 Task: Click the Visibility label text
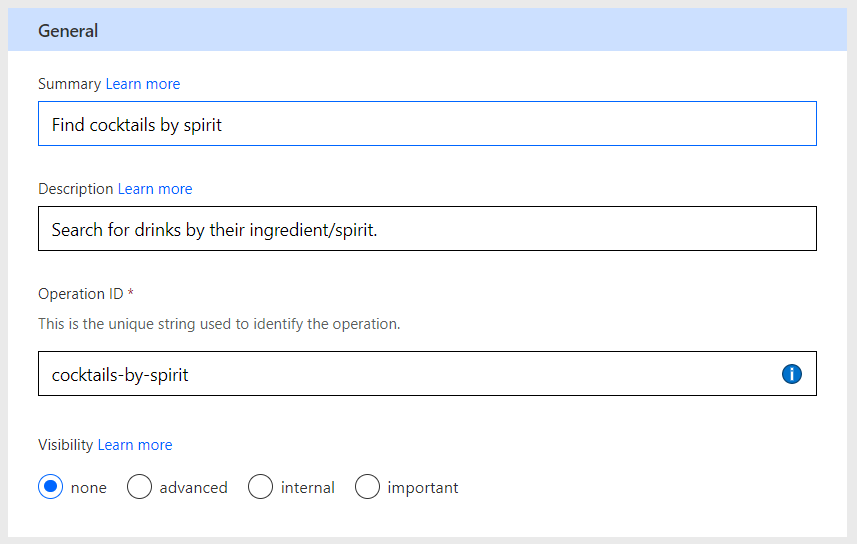[x=66, y=444]
